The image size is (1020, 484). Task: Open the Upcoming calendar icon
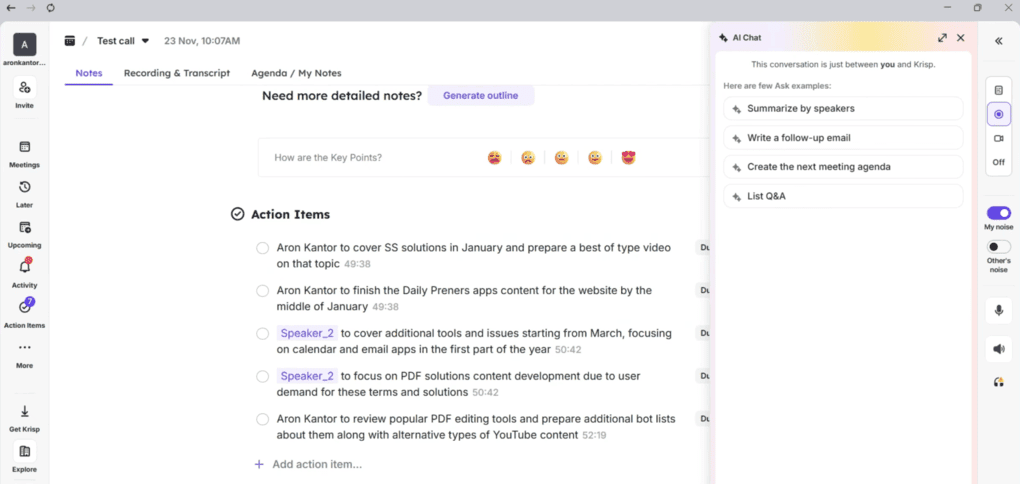coord(24,228)
